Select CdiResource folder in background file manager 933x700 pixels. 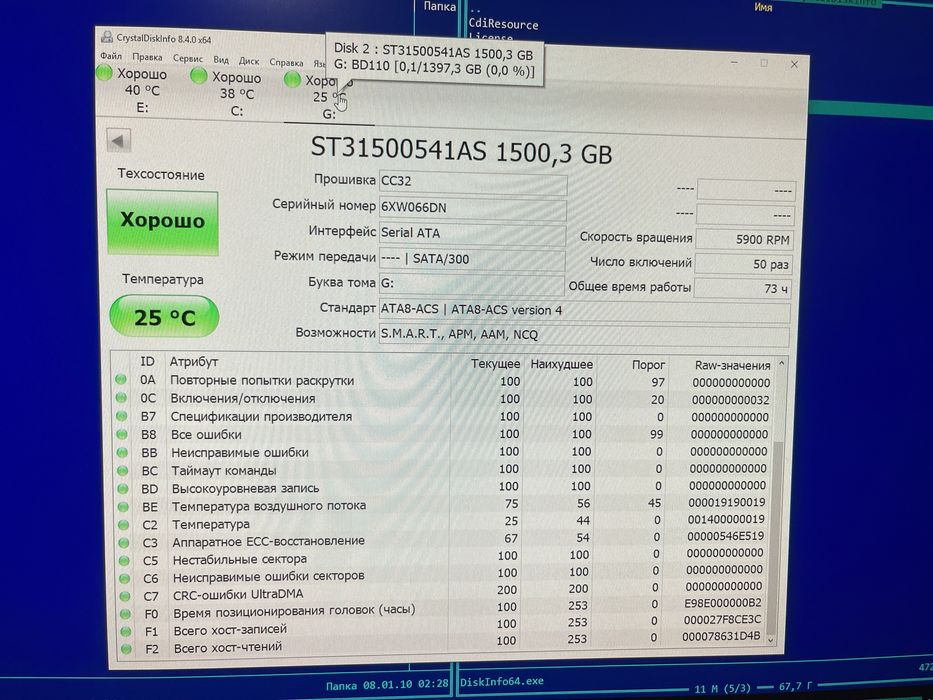click(503, 24)
